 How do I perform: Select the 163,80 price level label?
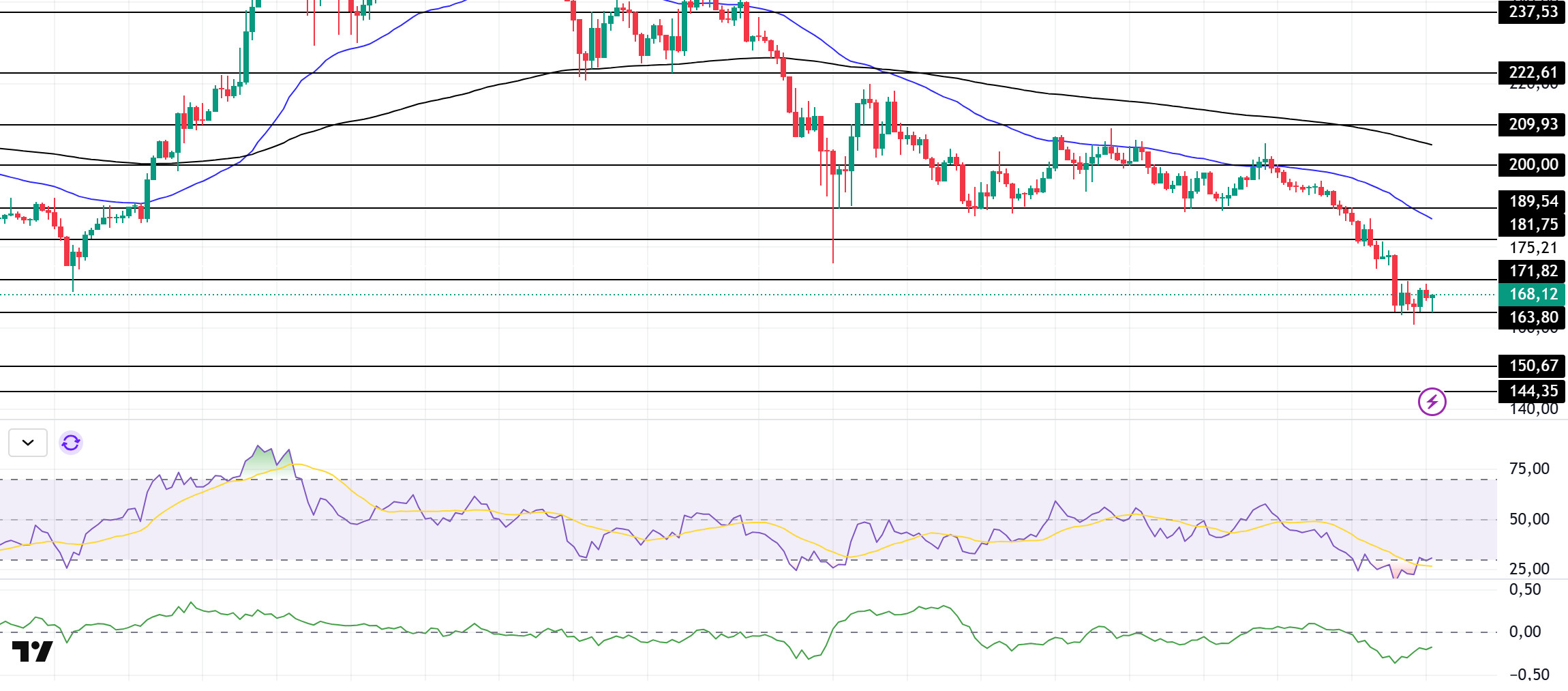coord(1532,317)
